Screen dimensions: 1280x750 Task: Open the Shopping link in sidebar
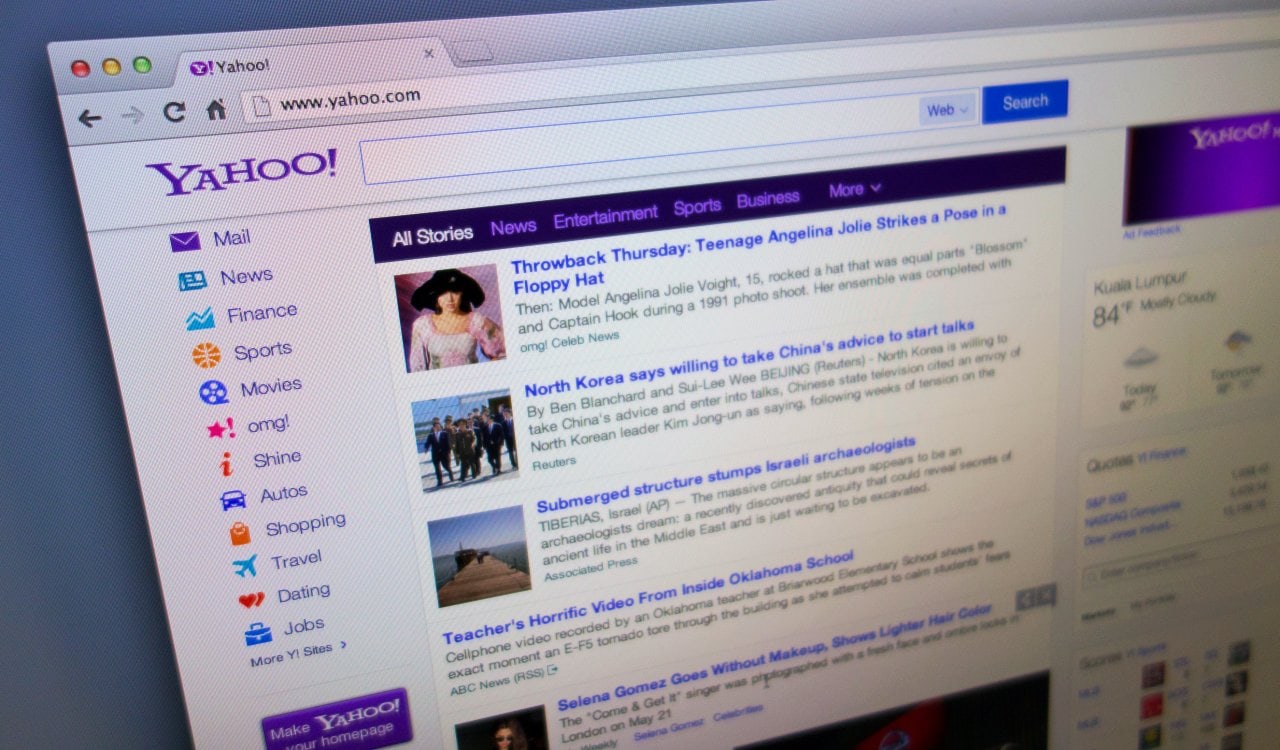(305, 523)
